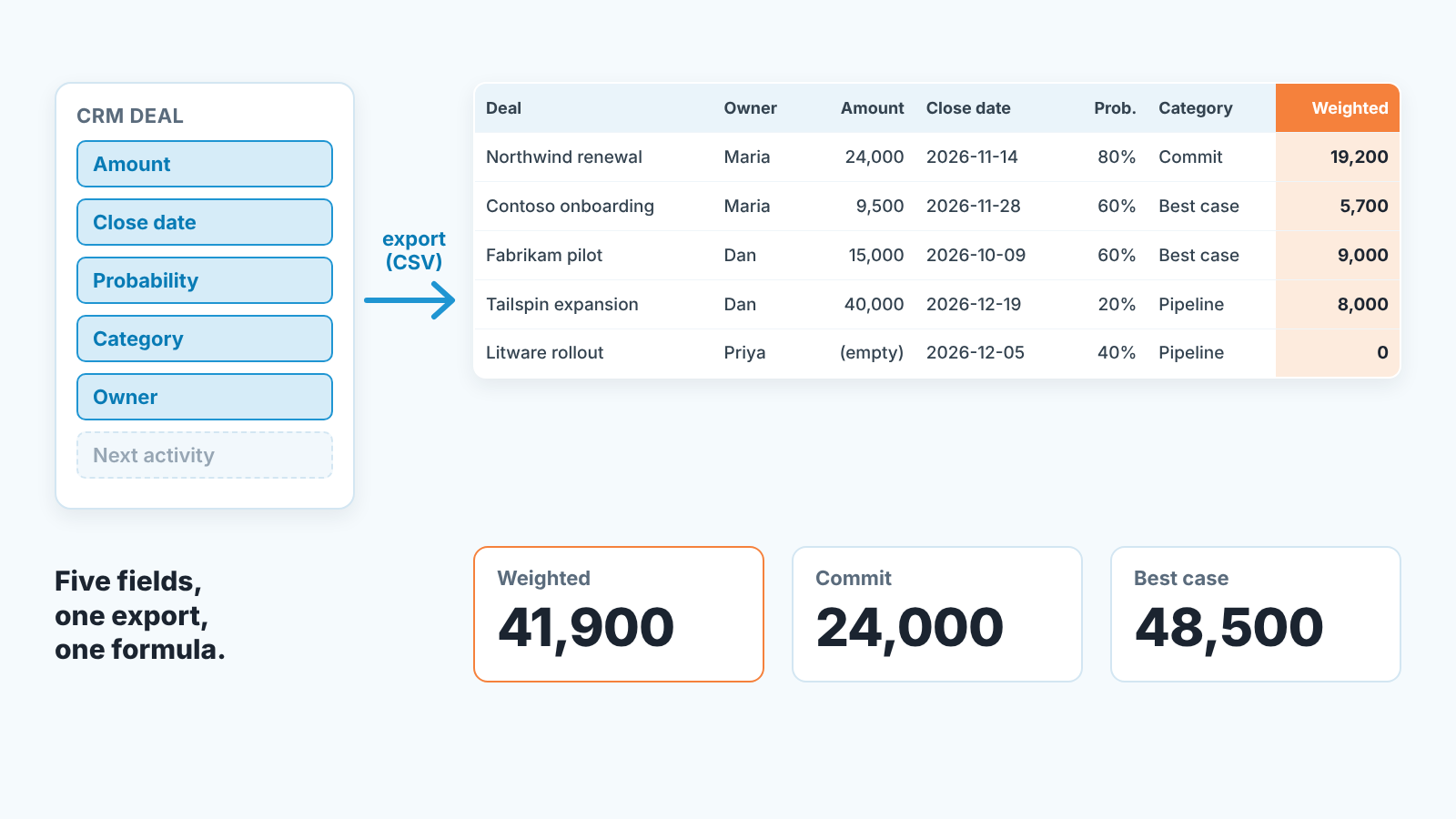
Task: Select the Fabrikam pilot deal name
Action: point(544,255)
